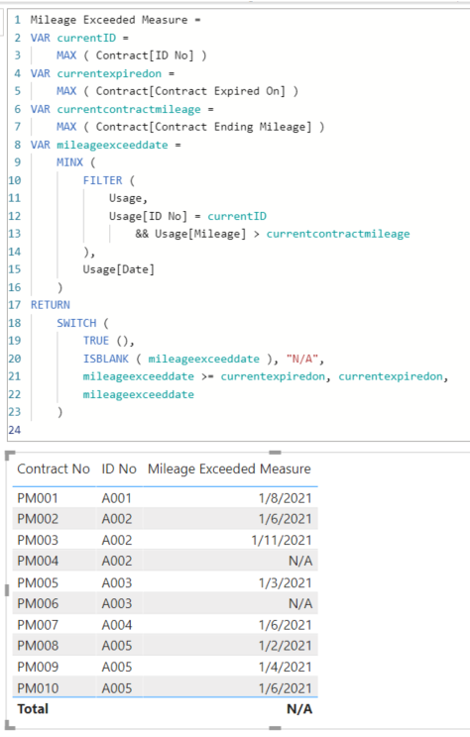Click the left edge table visual handle
The image size is (470, 737).
(7, 590)
